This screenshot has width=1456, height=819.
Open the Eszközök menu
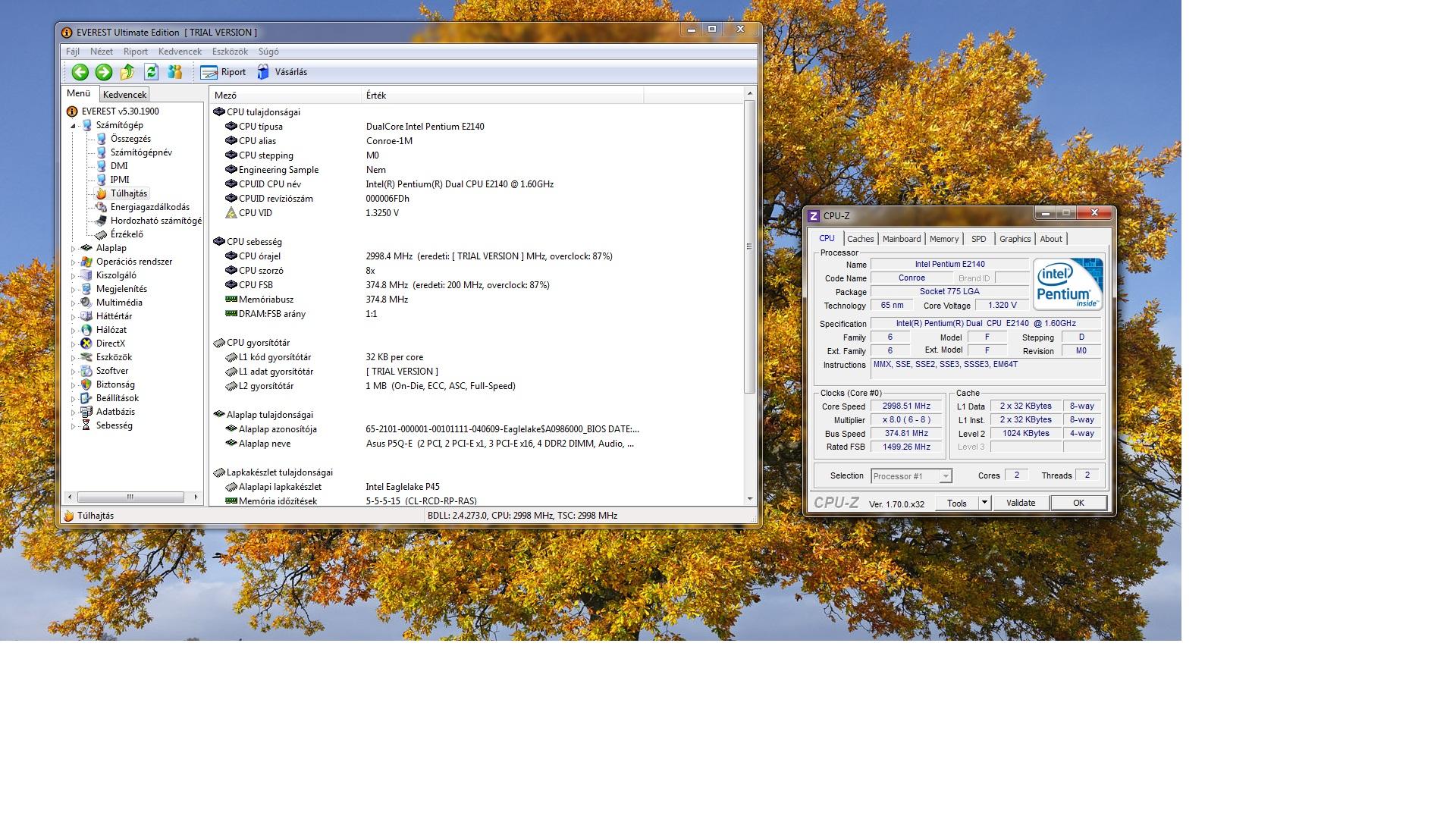coord(230,52)
